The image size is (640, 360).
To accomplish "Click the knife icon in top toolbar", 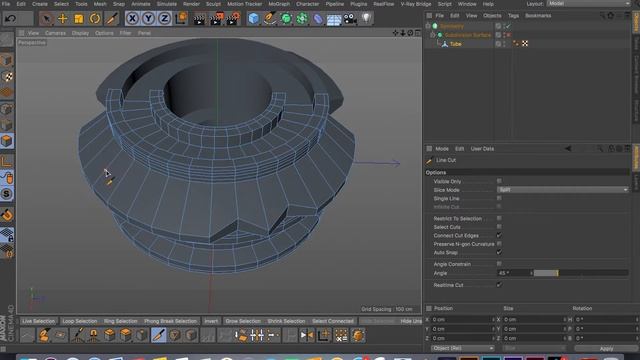I will (111, 18).
